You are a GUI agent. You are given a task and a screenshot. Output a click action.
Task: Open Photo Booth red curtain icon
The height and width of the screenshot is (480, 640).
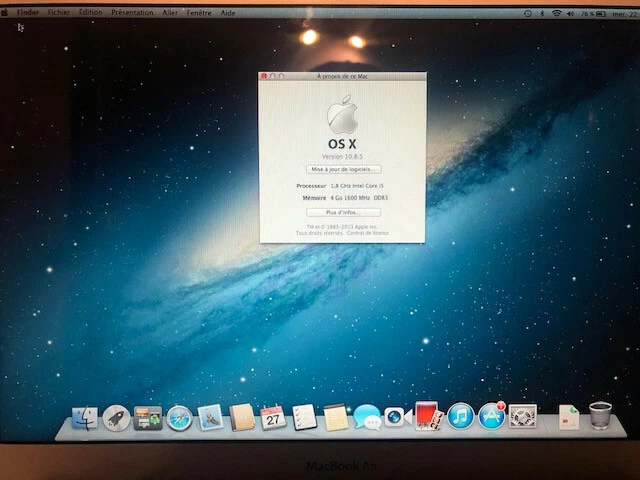pyautogui.click(x=429, y=416)
